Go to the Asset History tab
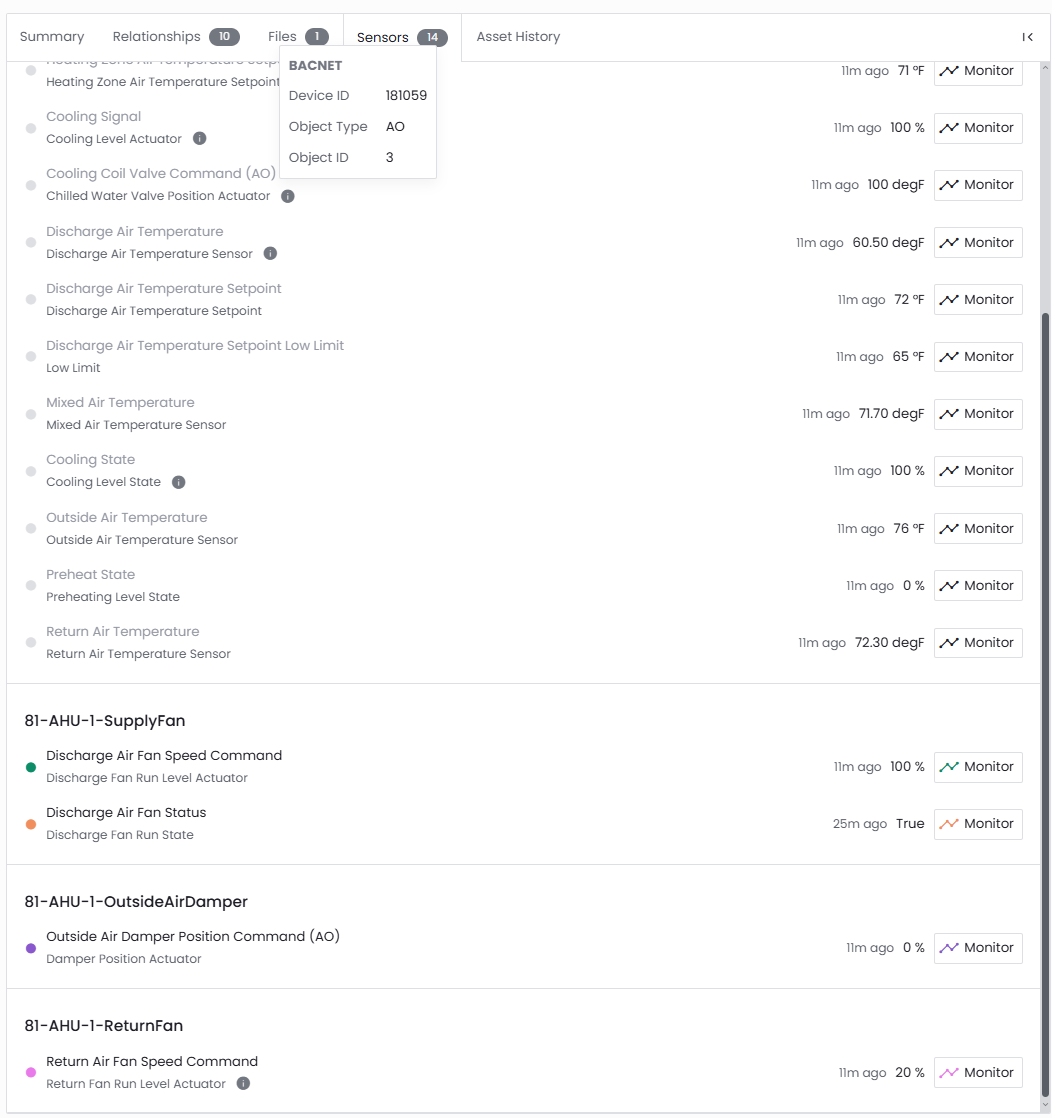This screenshot has height=1118, width=1052. coord(519,36)
